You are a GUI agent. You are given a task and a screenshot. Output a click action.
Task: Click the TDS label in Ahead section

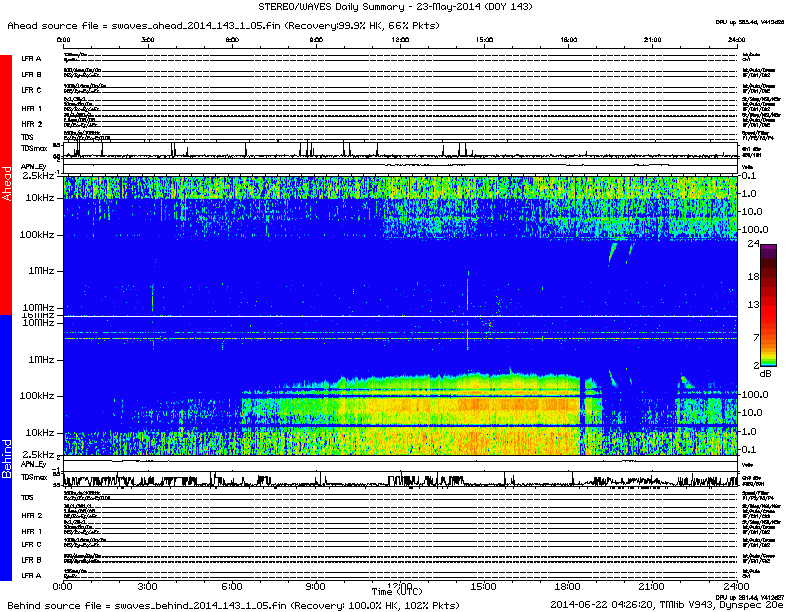[x=27, y=137]
